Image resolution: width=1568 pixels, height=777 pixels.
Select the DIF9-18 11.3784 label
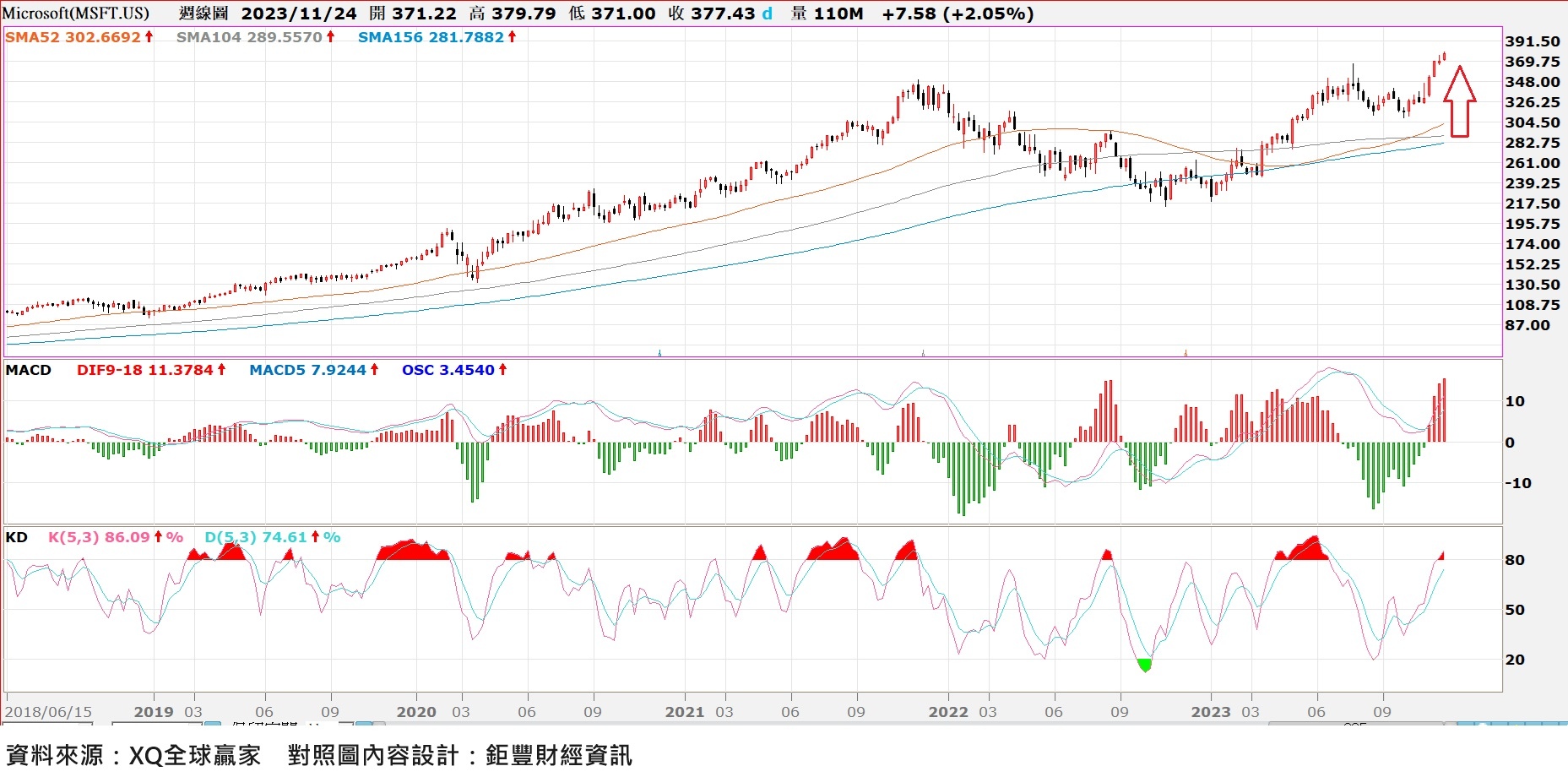(x=144, y=370)
